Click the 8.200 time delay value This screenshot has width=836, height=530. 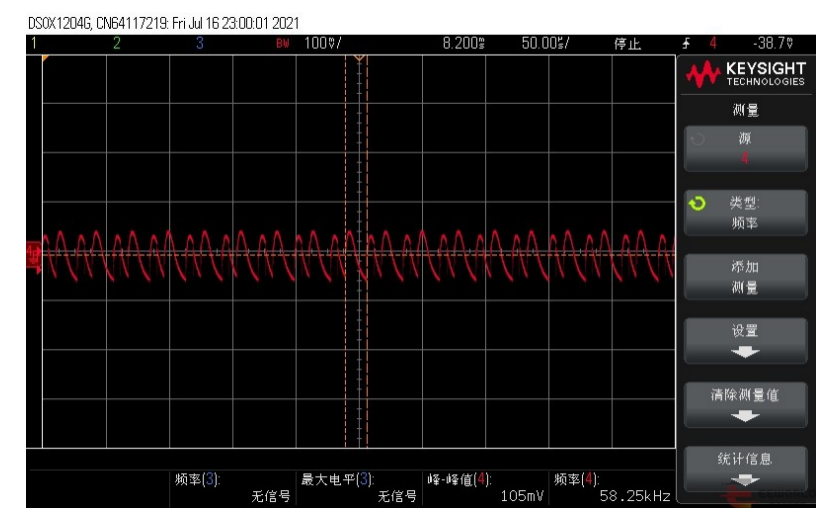tap(463, 43)
